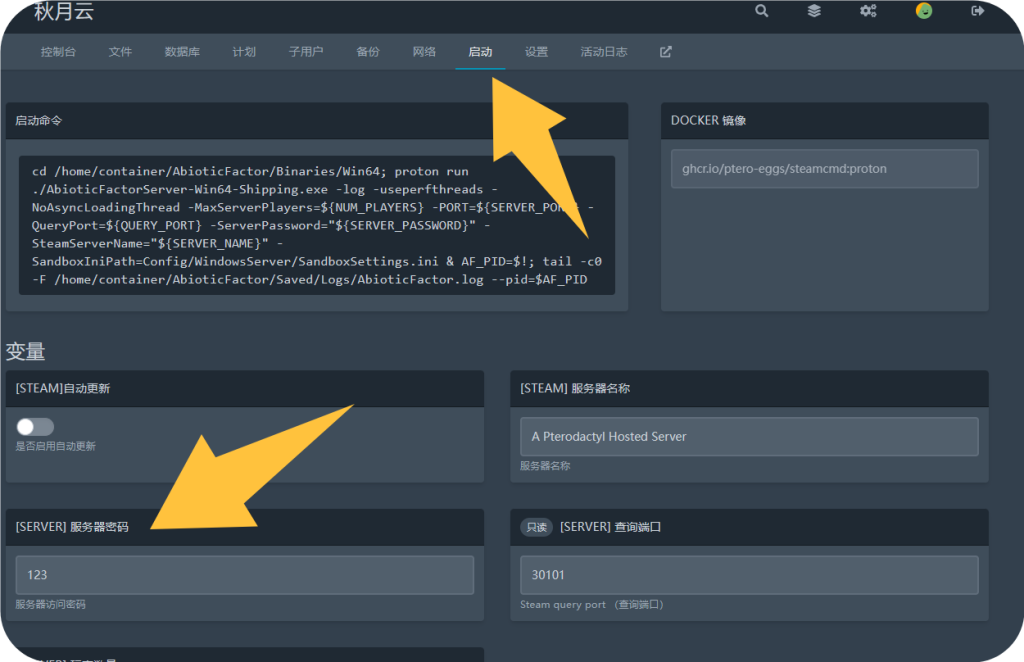Open the 子用户 tab
Image resolution: width=1024 pixels, height=662 pixels.
(306, 52)
